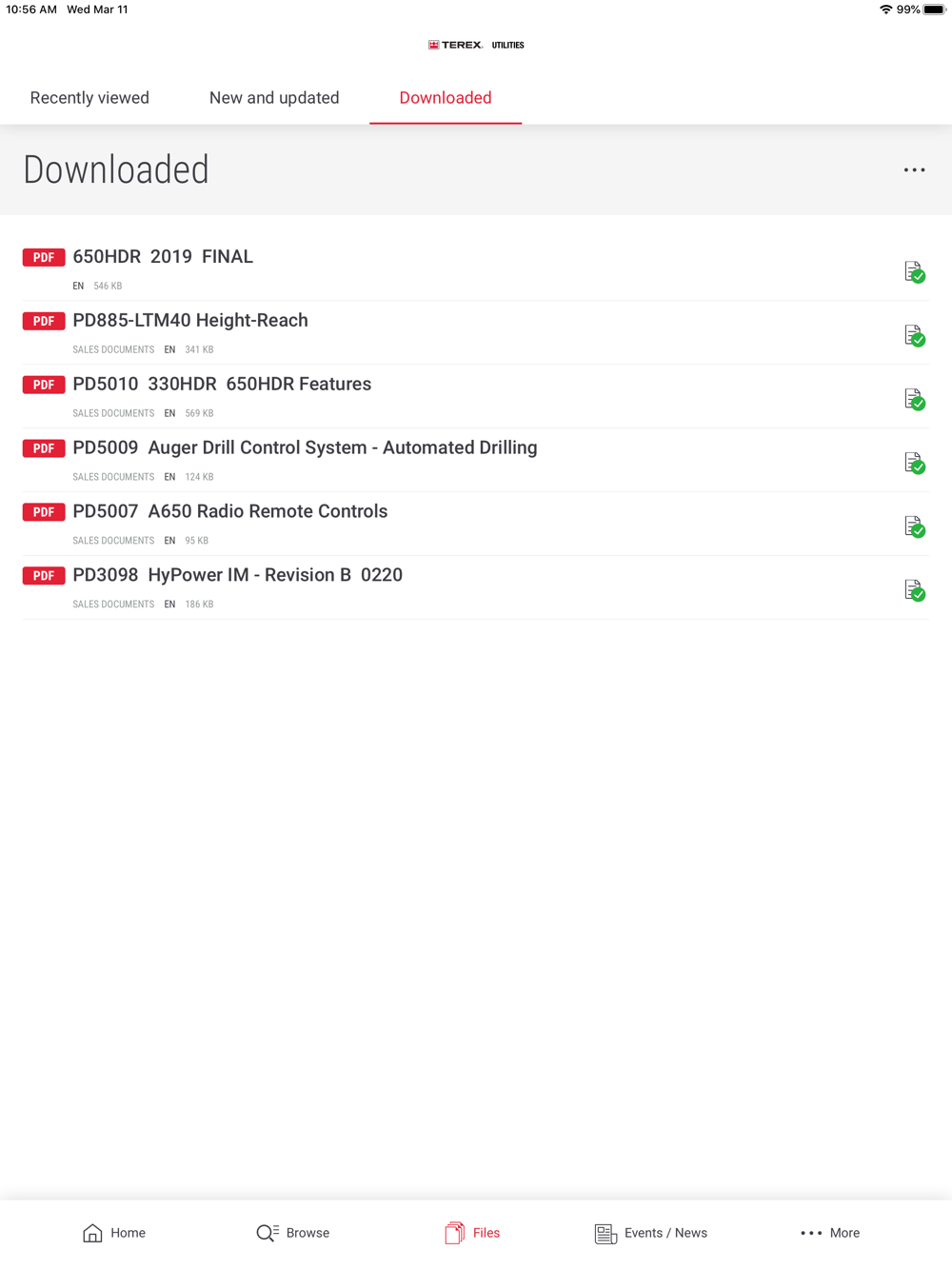Click PDF badge of PD3098 HyPower IM
Image resolution: width=952 pixels, height=1270 pixels.
pyautogui.click(x=44, y=576)
